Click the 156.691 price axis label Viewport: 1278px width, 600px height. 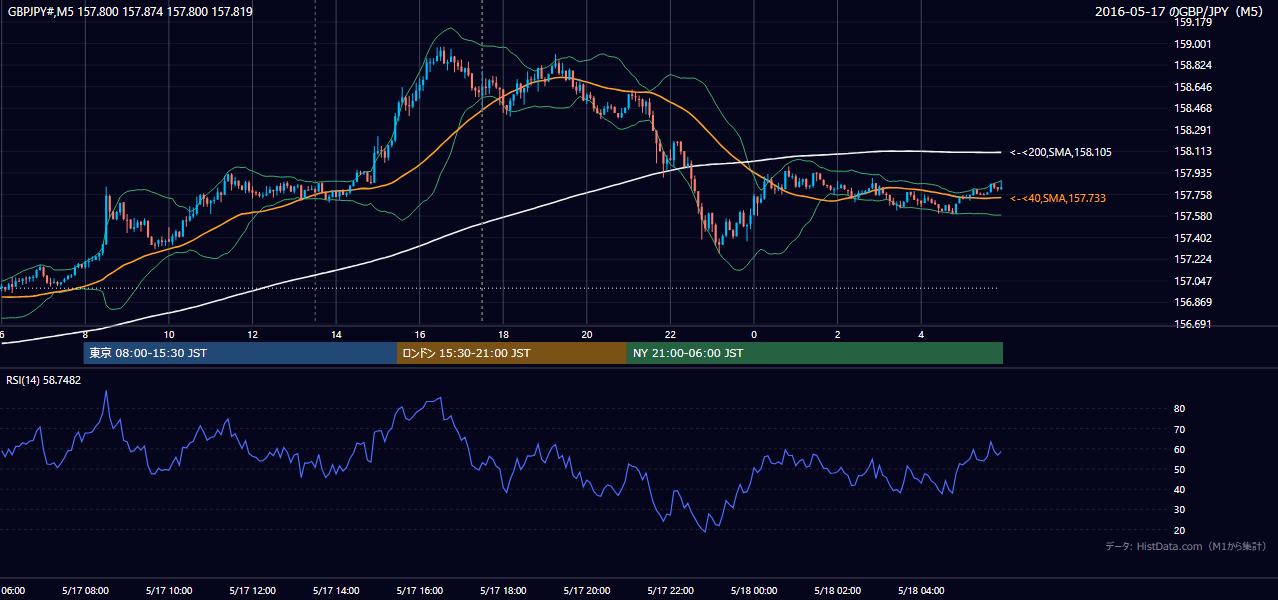1193,324
